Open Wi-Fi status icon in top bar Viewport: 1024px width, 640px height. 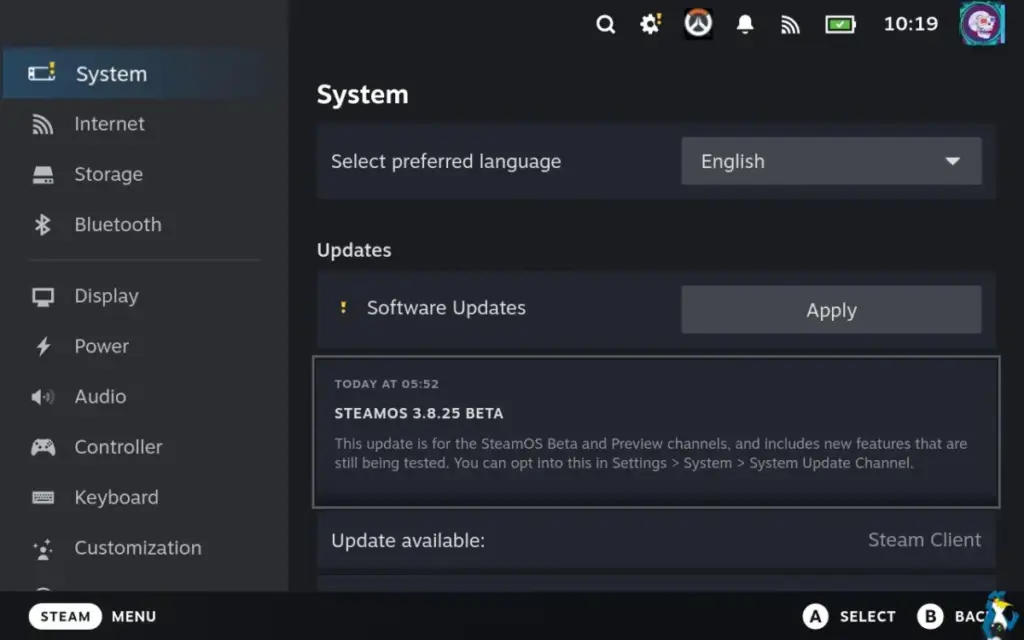(x=790, y=25)
